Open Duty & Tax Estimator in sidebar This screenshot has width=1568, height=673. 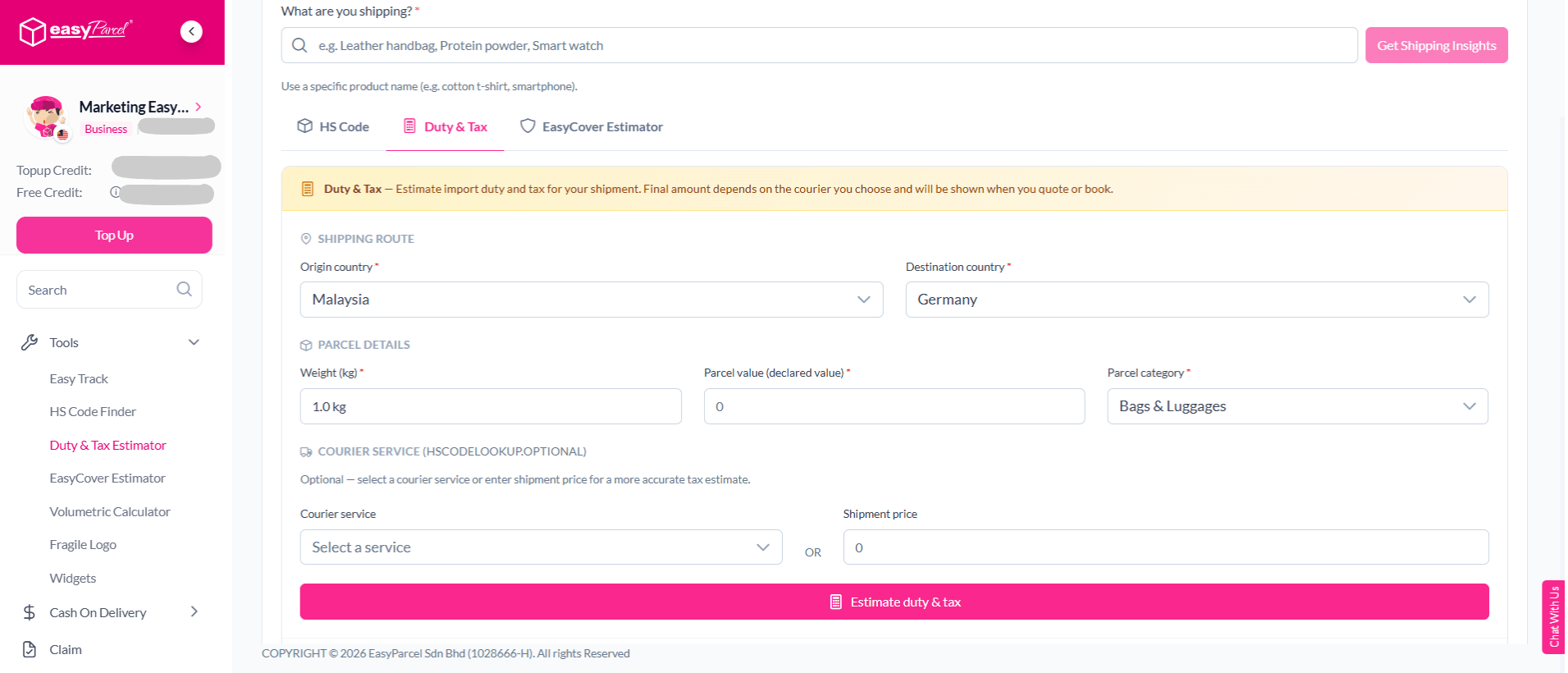[107, 445]
